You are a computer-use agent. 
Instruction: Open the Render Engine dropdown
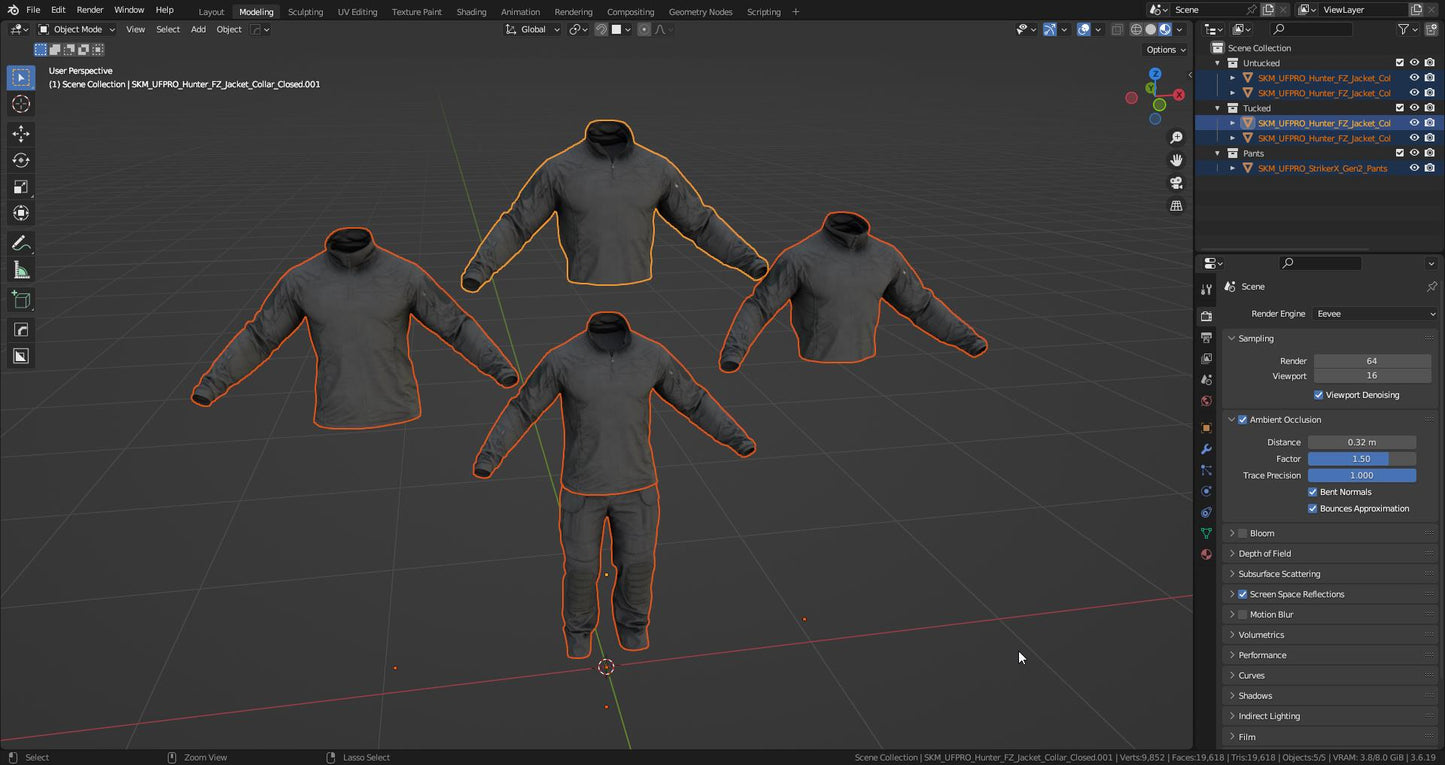click(x=1374, y=314)
